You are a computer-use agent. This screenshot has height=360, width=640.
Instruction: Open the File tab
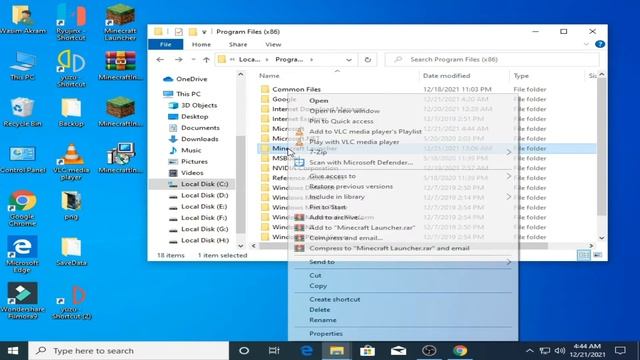pyautogui.click(x=166, y=44)
